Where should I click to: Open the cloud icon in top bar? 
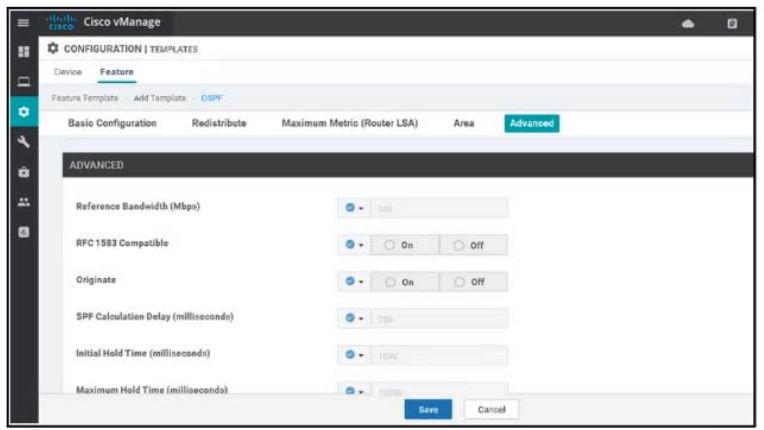[688, 23]
